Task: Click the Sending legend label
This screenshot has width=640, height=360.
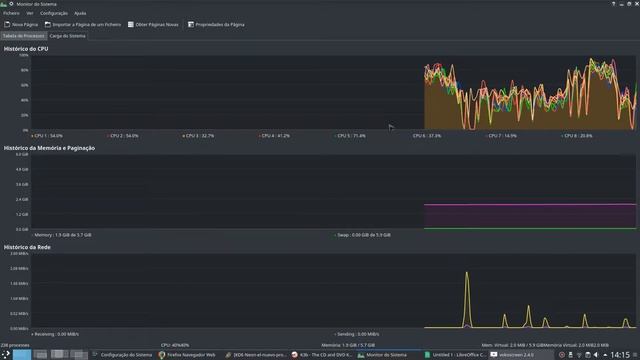Action: pyautogui.click(x=357, y=334)
